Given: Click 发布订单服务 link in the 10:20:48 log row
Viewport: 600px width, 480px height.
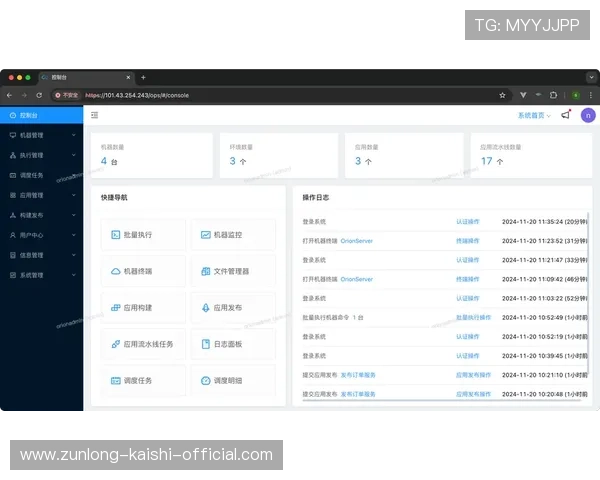Looking at the screenshot, I should coord(358,394).
